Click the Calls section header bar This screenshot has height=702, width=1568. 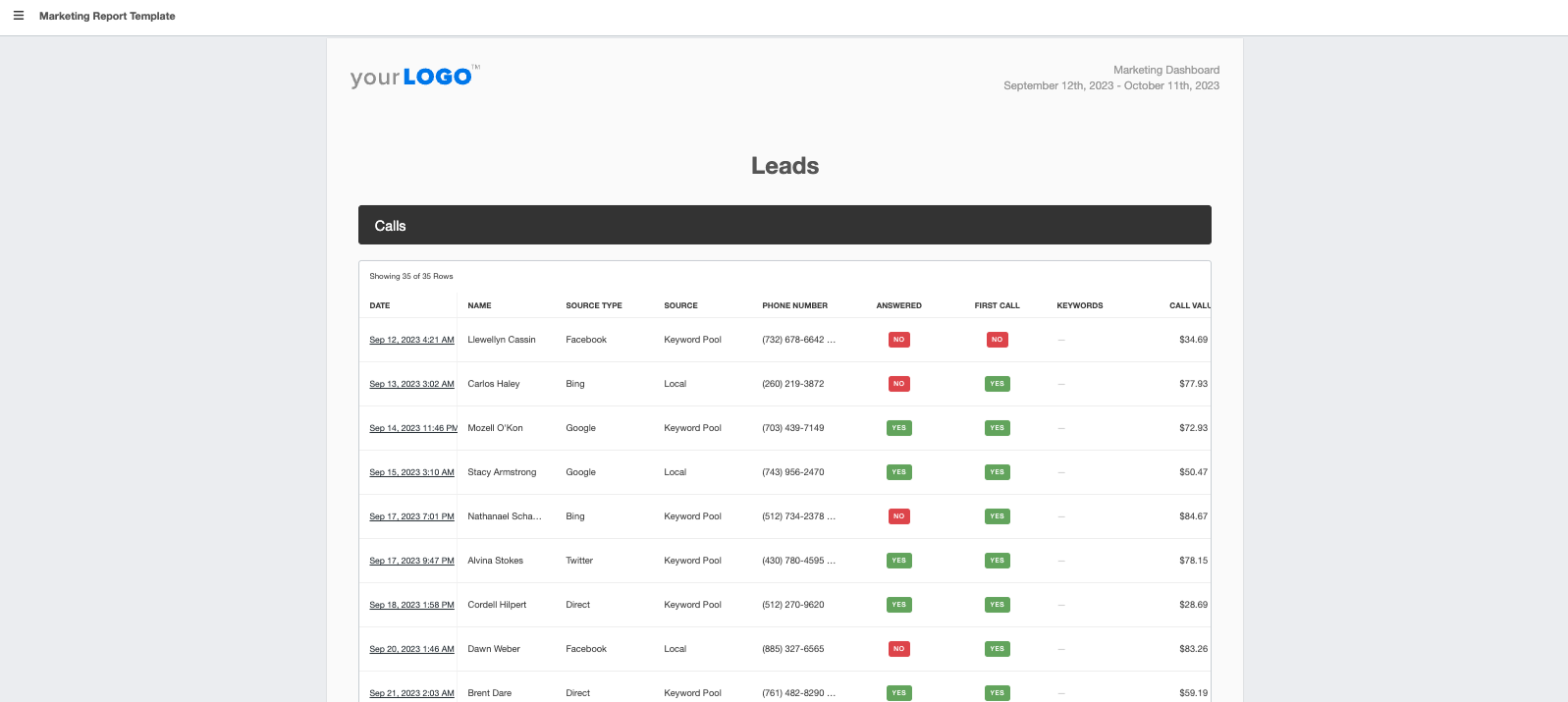(x=784, y=225)
